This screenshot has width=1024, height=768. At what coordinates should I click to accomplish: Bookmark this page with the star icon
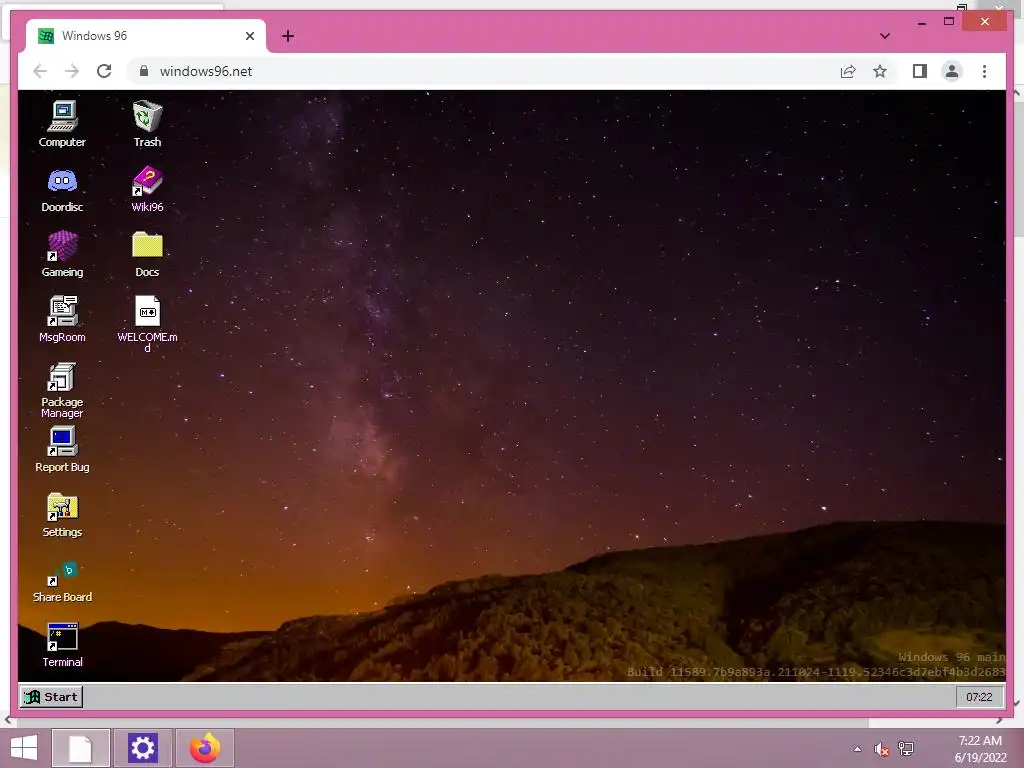point(880,71)
